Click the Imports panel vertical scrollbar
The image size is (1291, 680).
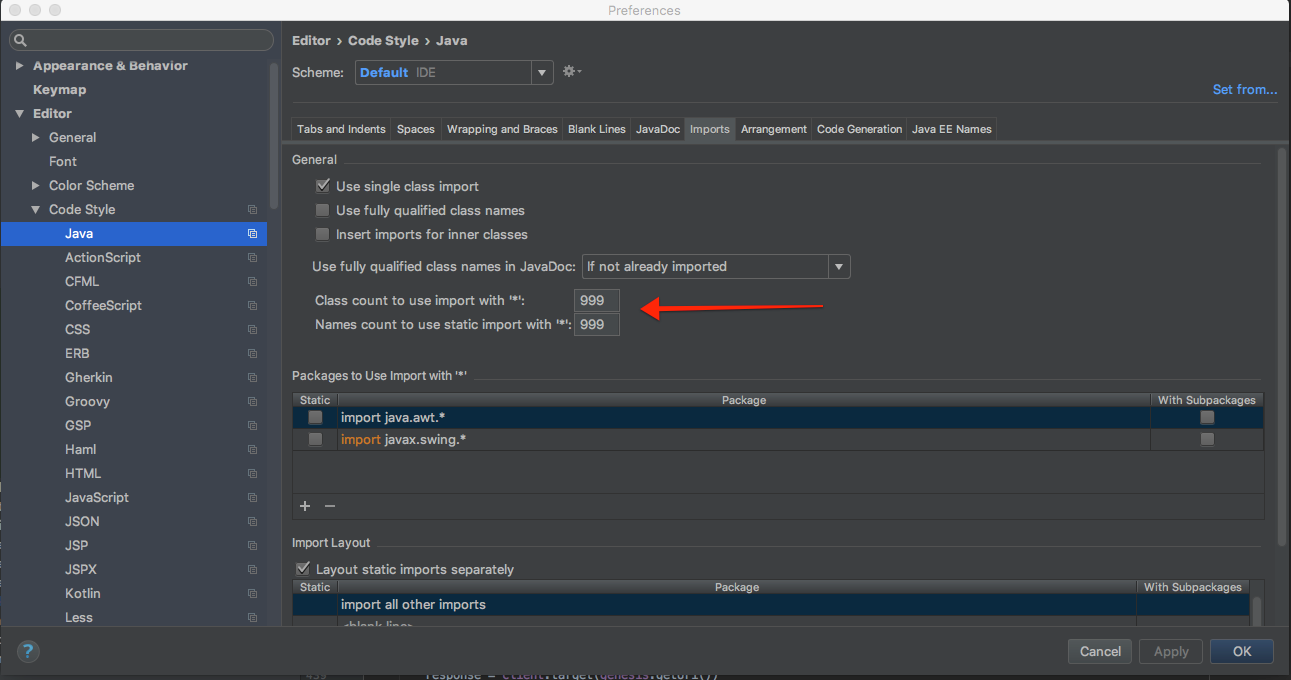[x=1283, y=345]
